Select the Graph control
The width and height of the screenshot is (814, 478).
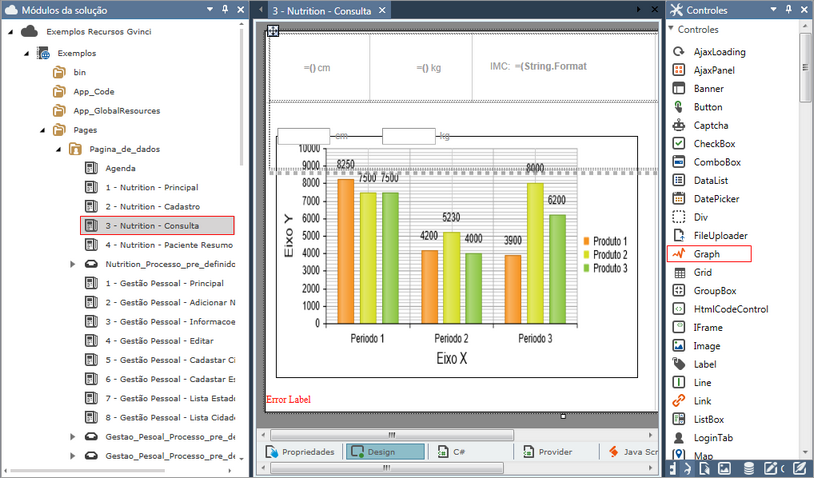pos(709,254)
